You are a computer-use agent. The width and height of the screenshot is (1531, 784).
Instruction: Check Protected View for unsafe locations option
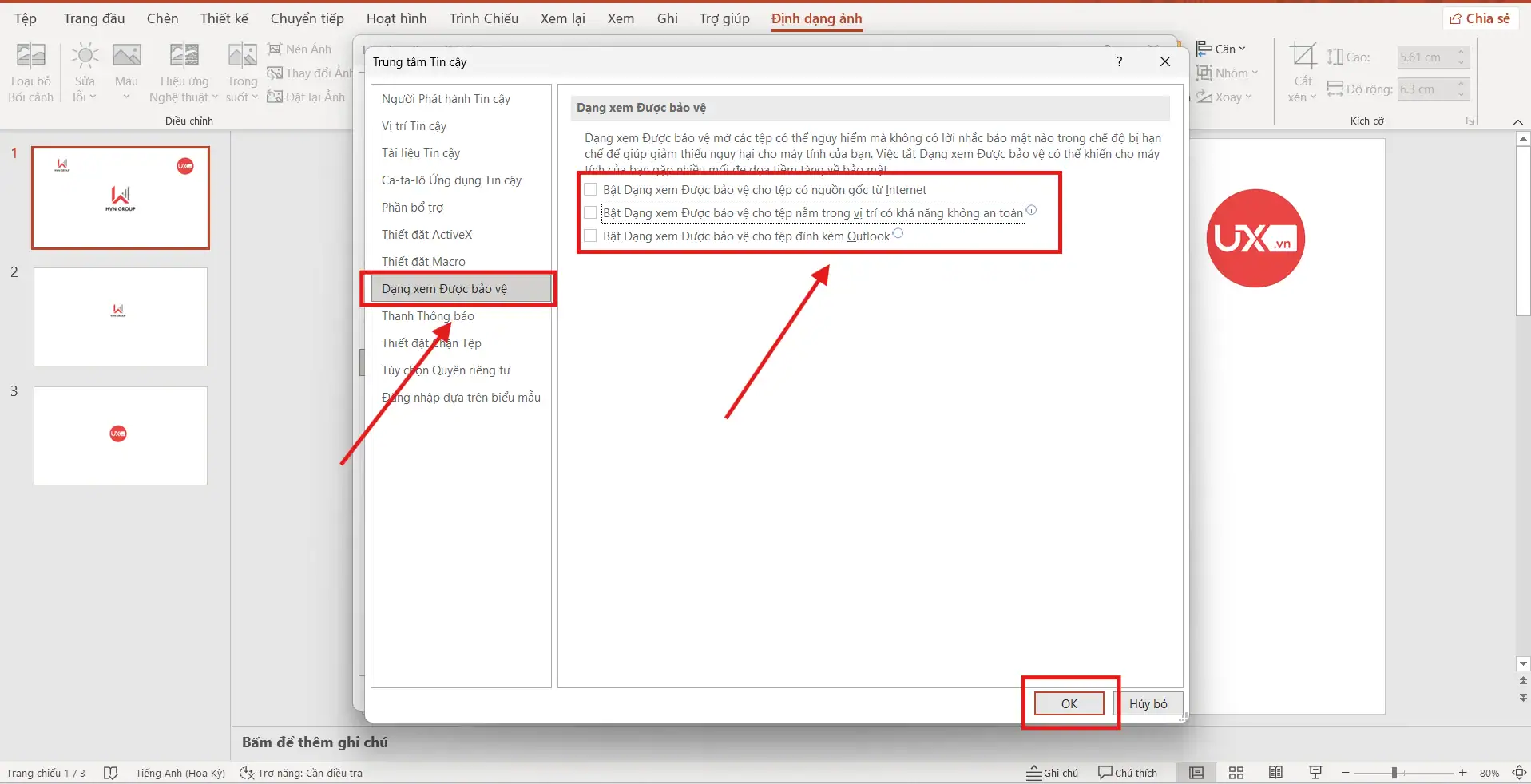[x=591, y=213]
